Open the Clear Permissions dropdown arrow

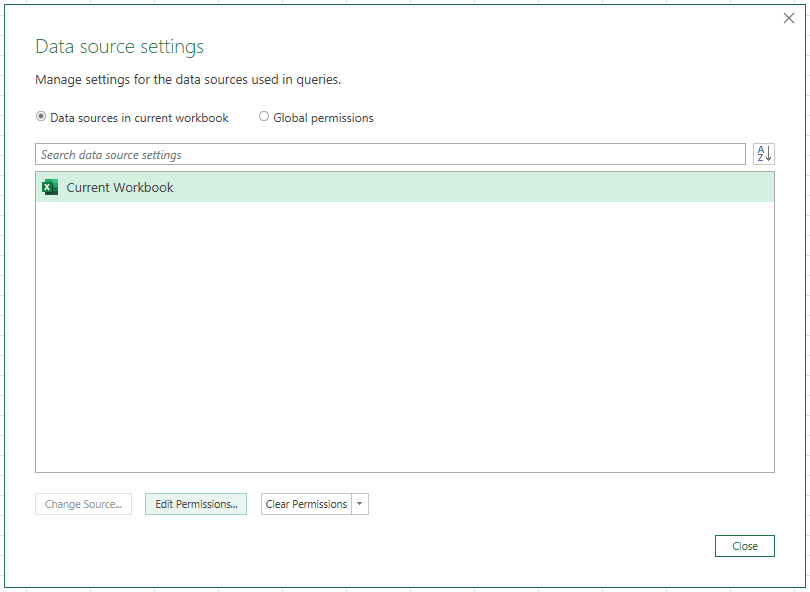[x=360, y=504]
